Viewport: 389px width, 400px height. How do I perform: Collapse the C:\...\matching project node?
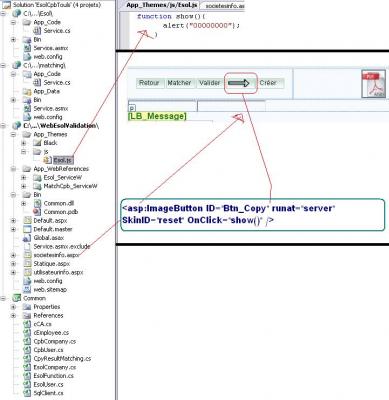coord(3,65)
